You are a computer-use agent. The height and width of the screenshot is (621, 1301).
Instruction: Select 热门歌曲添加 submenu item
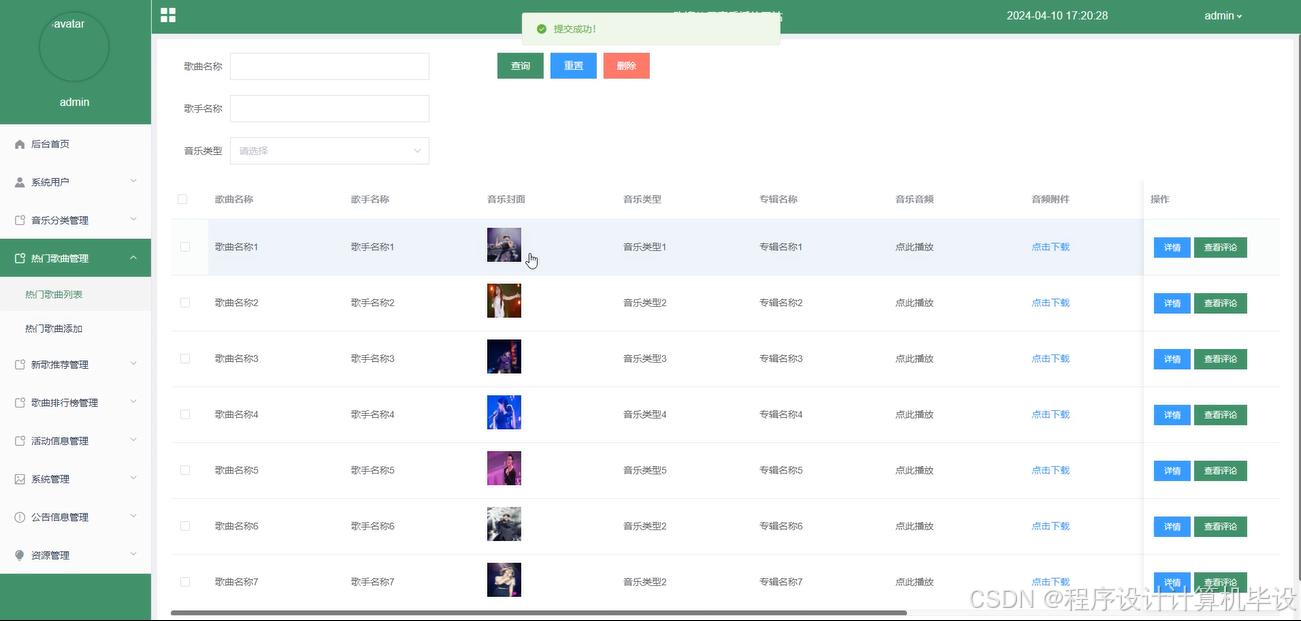point(75,328)
